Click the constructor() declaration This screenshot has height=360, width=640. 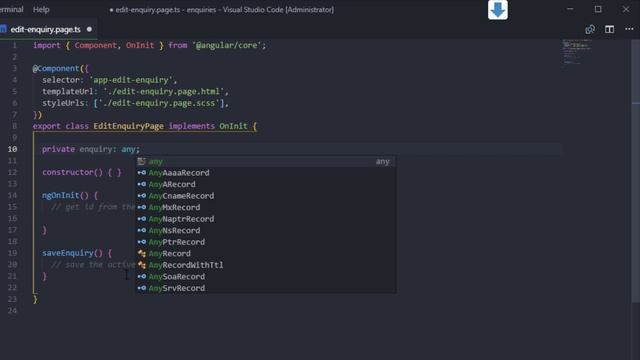point(72,172)
